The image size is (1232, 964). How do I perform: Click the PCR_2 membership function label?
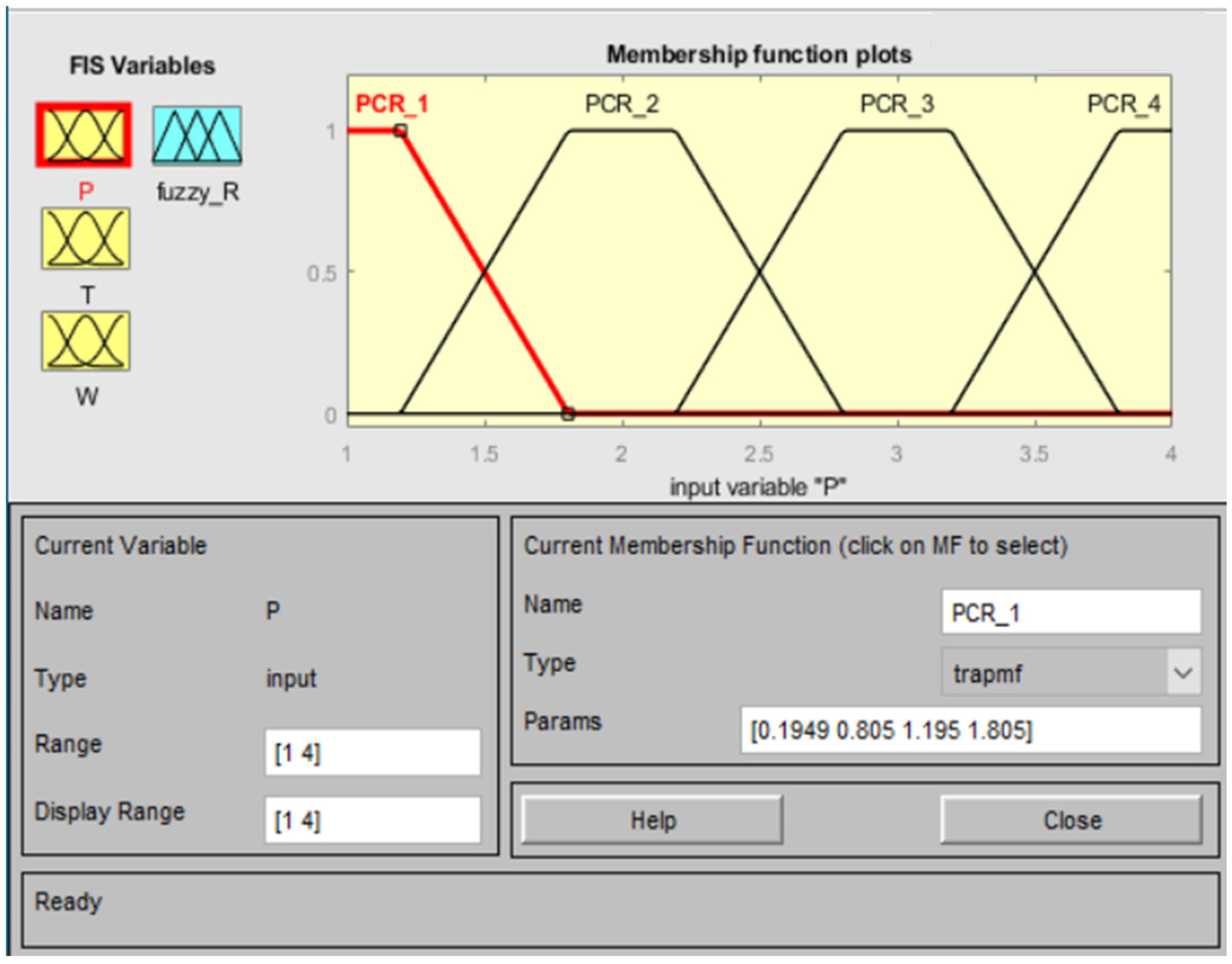click(622, 104)
